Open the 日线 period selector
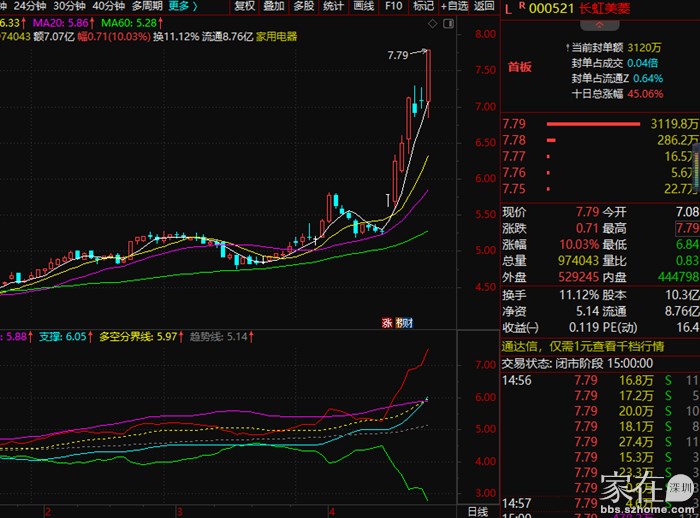The height and width of the screenshot is (518, 700). point(478,510)
